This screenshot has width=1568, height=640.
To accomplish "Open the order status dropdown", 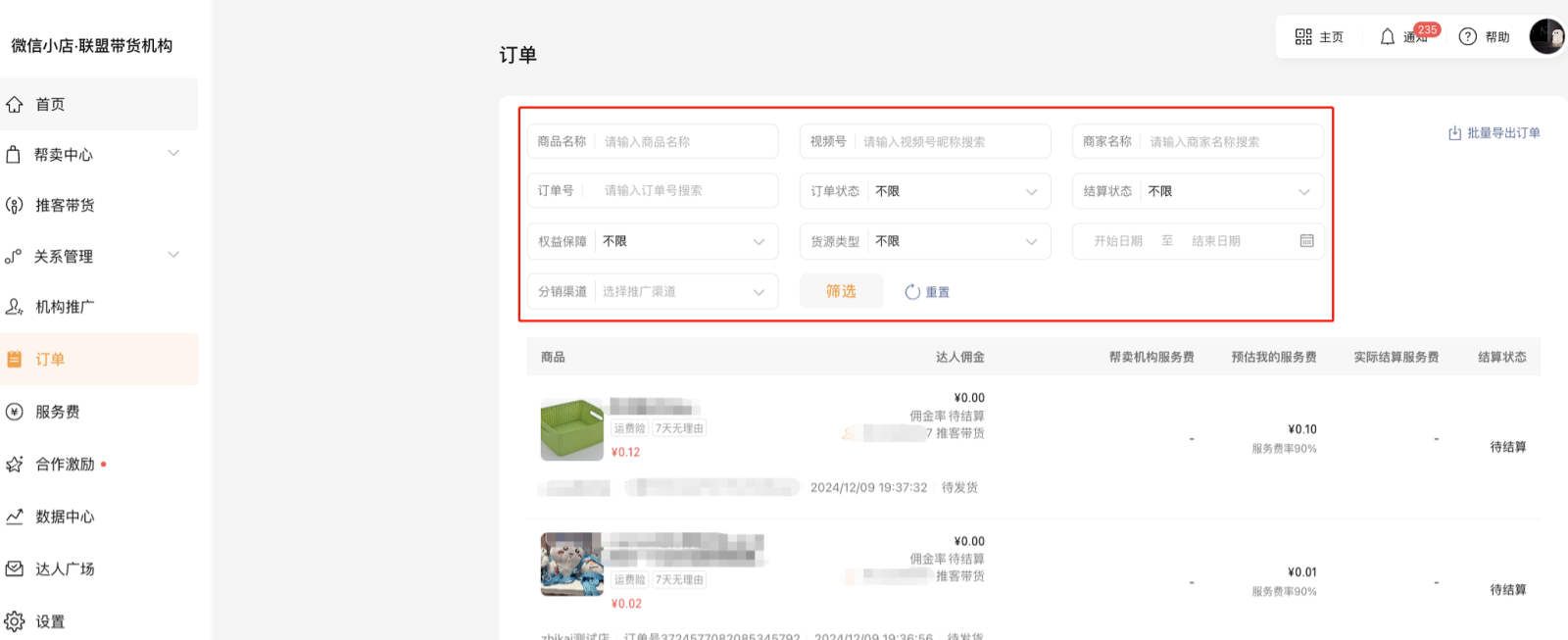I will point(925,191).
